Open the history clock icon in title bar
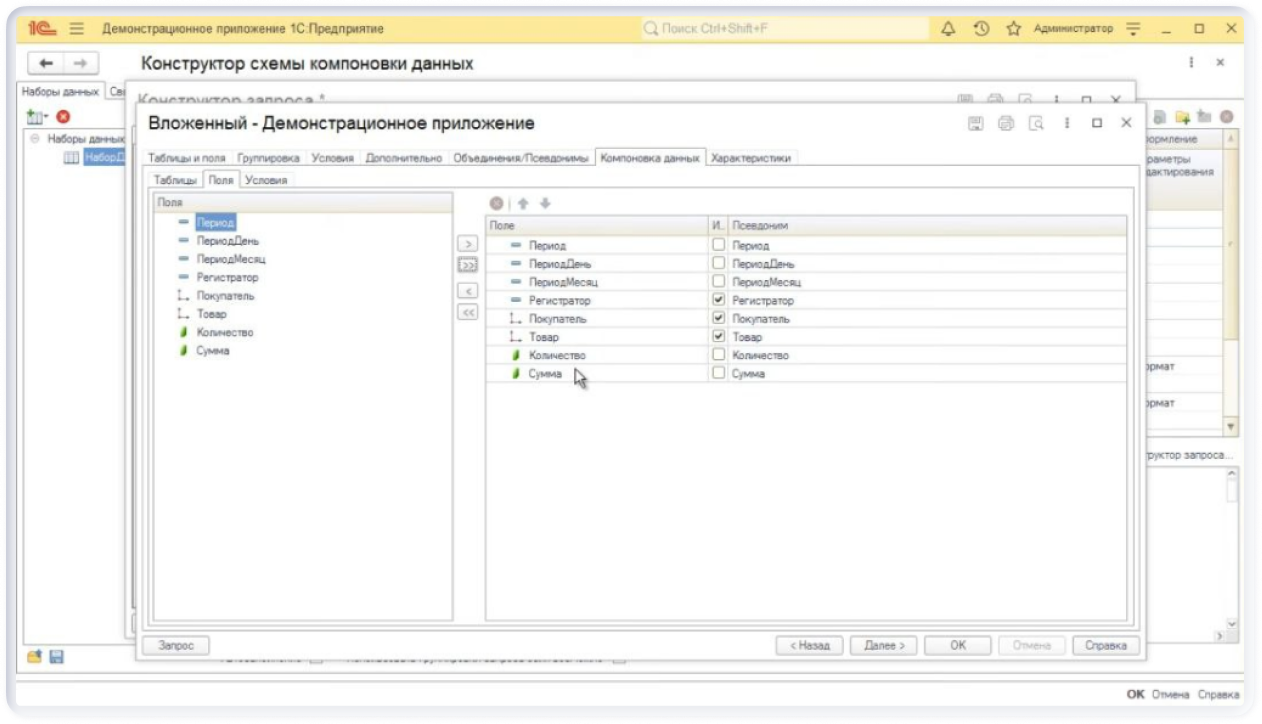 coord(981,29)
